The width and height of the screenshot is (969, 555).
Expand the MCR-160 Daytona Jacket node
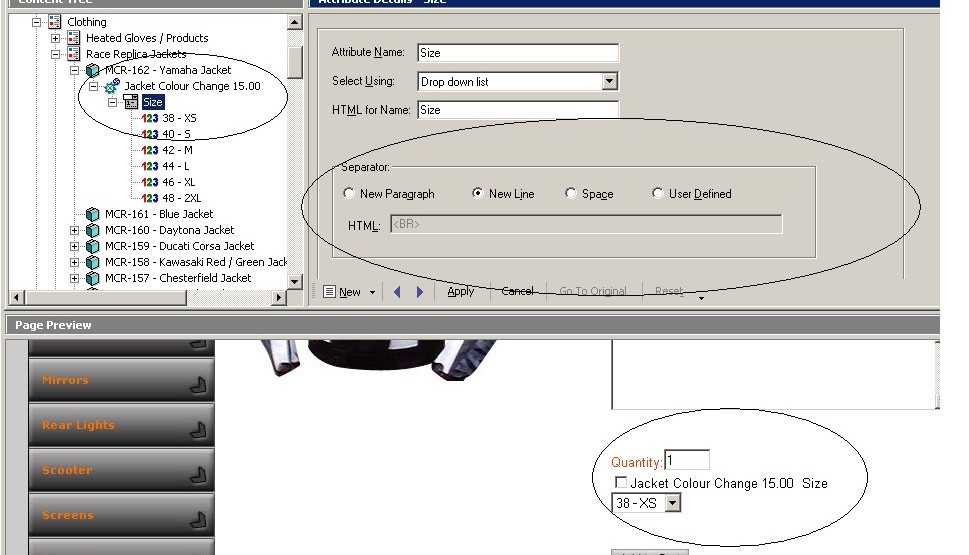[x=74, y=230]
